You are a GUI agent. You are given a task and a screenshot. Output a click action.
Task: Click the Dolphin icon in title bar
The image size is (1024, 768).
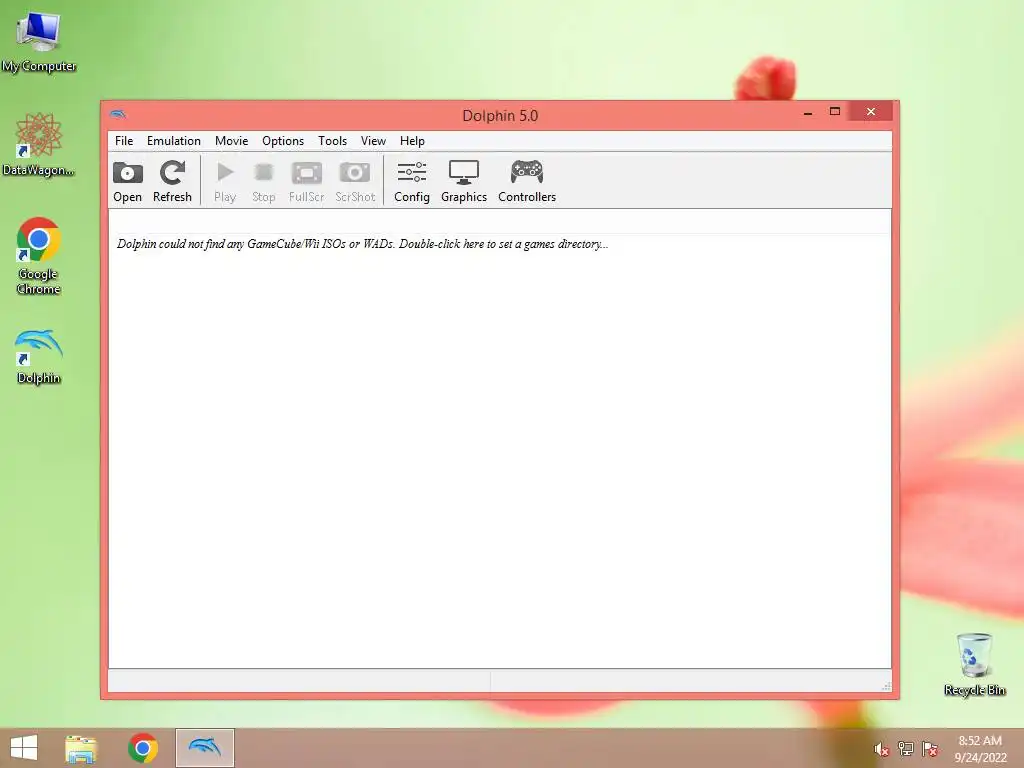point(118,114)
